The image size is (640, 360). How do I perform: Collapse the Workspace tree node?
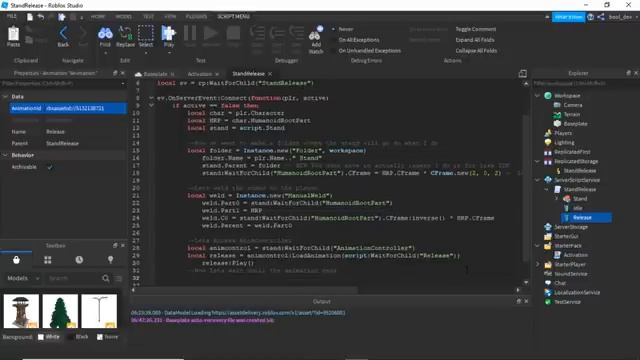point(538,96)
